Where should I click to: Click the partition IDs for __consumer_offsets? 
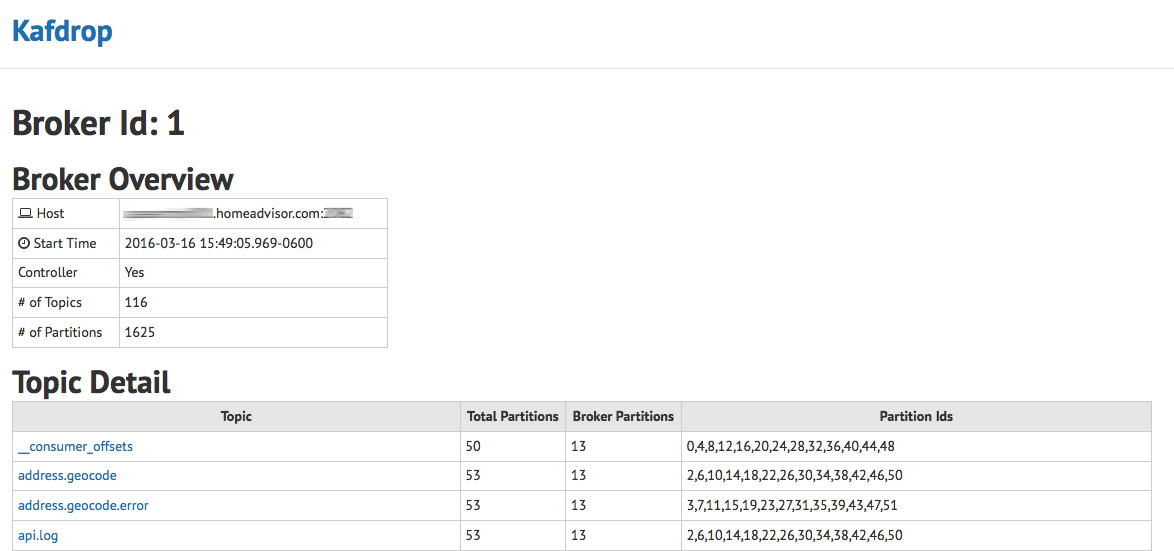point(790,446)
